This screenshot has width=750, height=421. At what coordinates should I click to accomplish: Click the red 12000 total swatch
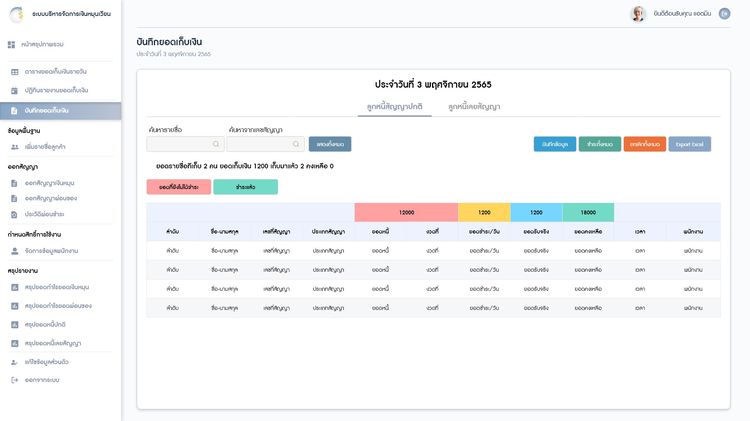(x=406, y=212)
